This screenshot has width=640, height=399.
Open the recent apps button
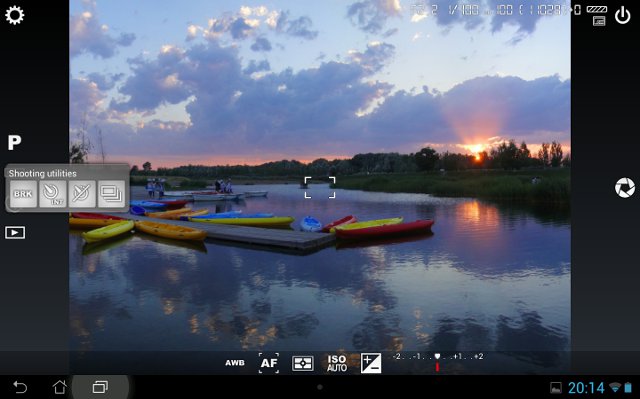[100, 387]
